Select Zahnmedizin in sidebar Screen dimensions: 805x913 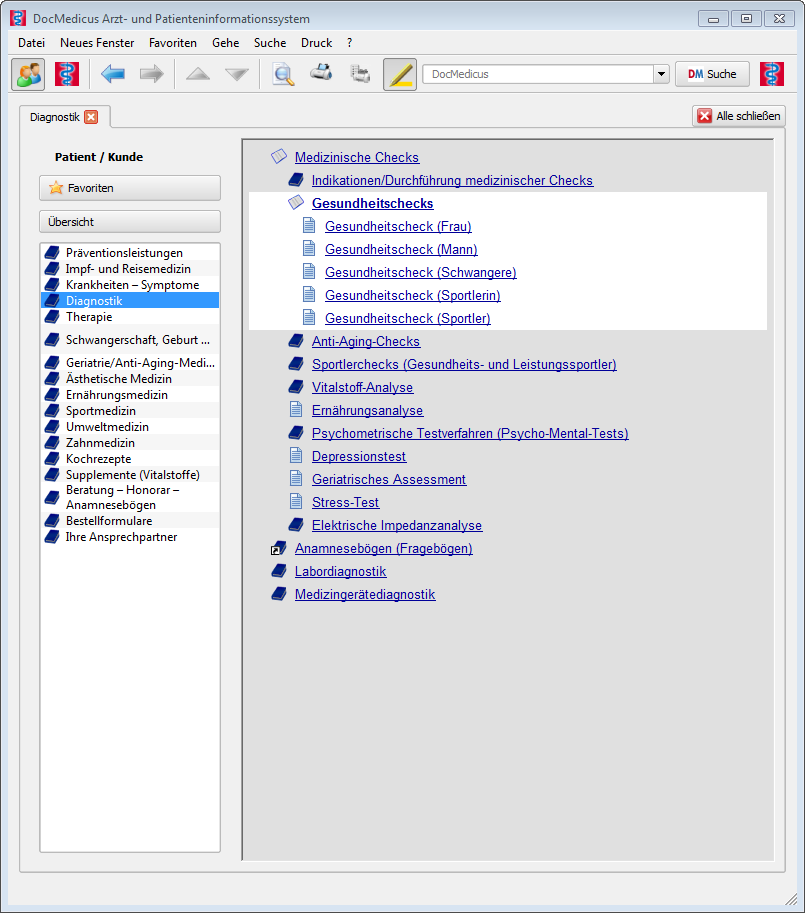click(x=130, y=443)
